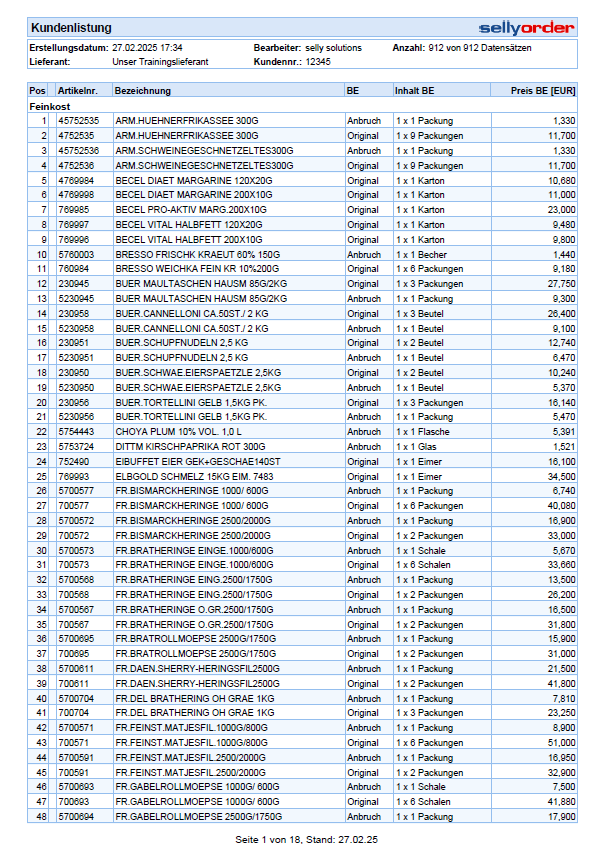Select BECEL PRO-AKTIV MARG.200X10G
The height and width of the screenshot is (857, 604).
191,209
